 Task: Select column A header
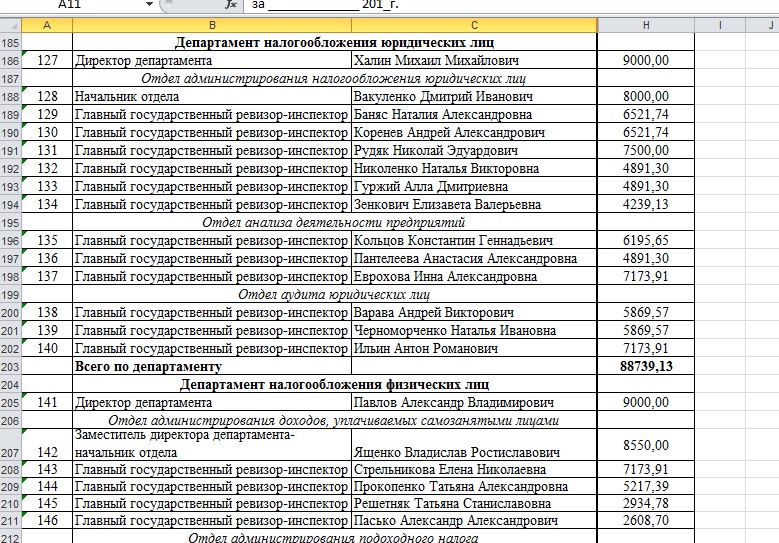(x=47, y=25)
